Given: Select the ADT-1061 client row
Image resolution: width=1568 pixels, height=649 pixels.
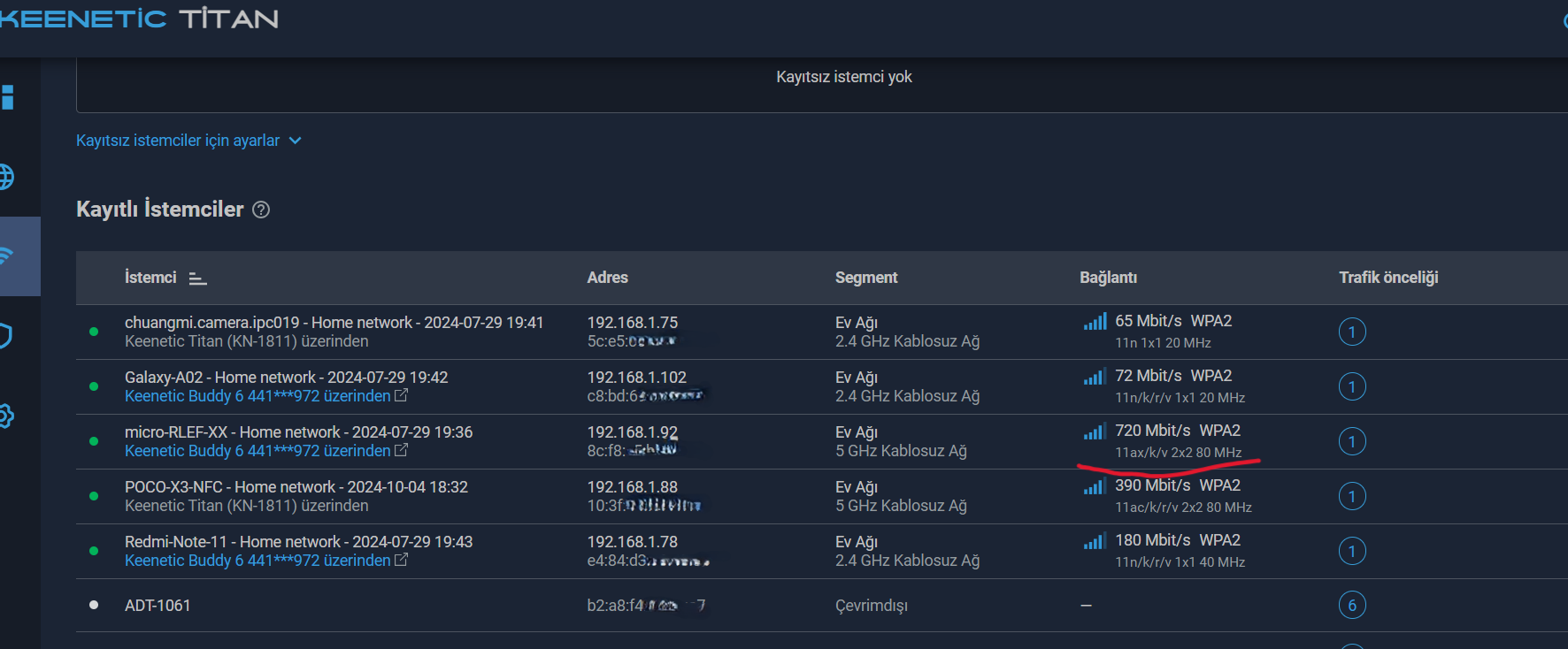Looking at the screenshot, I should [x=821, y=605].
